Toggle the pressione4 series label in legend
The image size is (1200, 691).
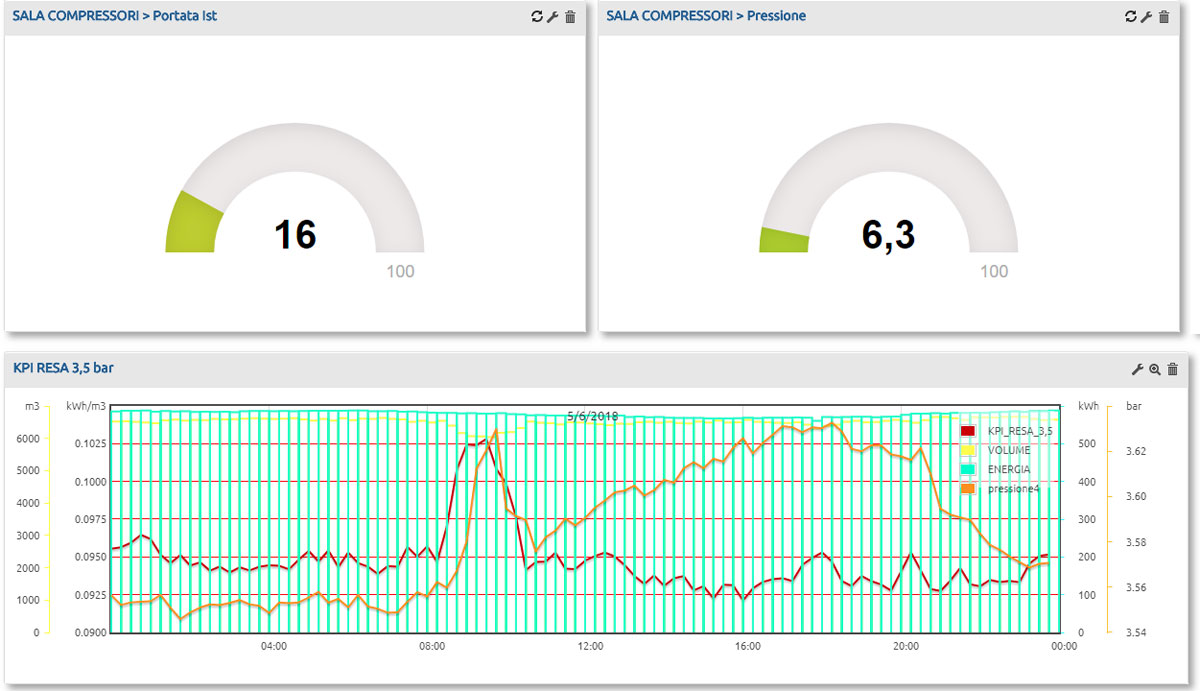point(1013,488)
